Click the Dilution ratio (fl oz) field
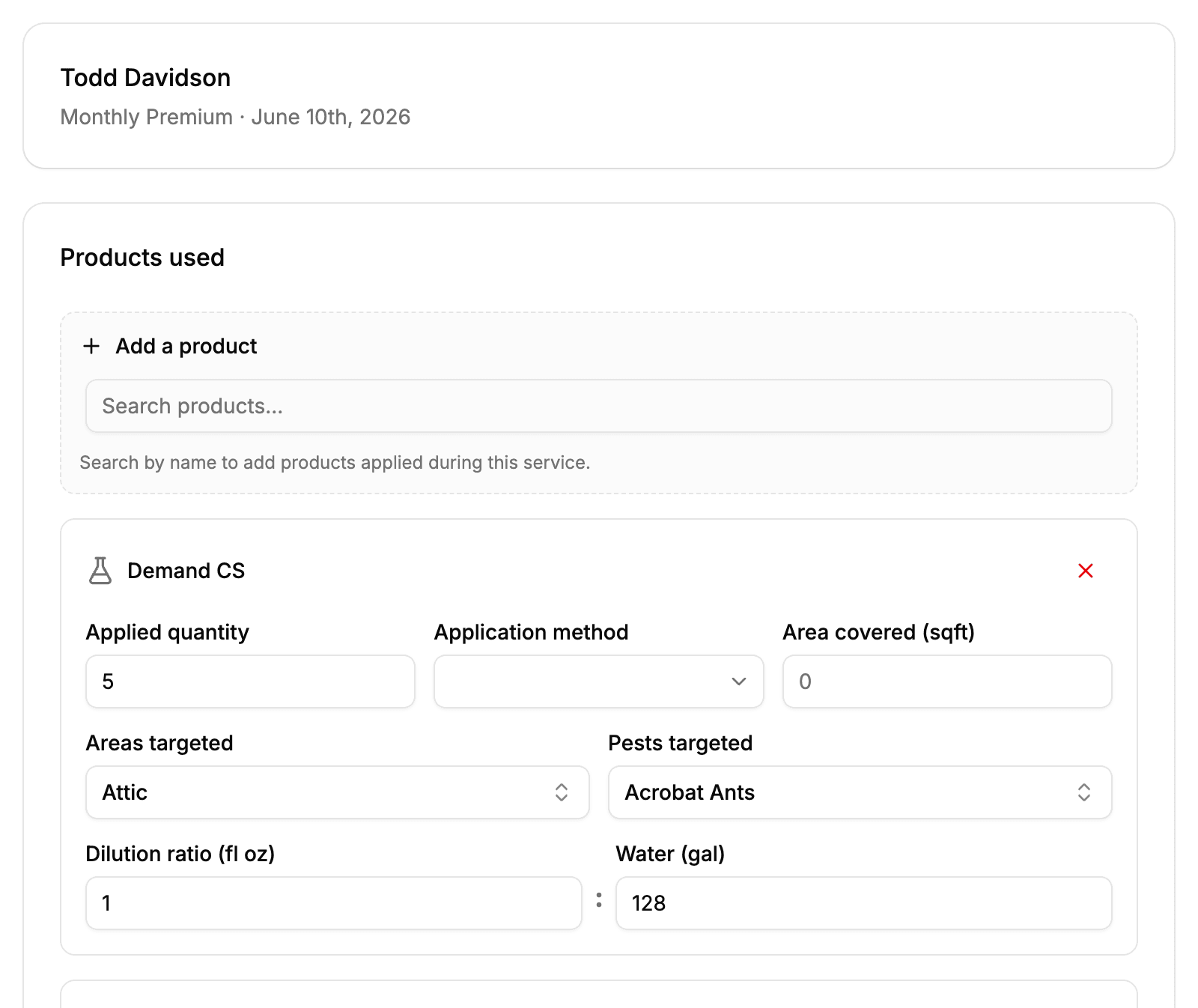The height and width of the screenshot is (1008, 1198). [334, 903]
